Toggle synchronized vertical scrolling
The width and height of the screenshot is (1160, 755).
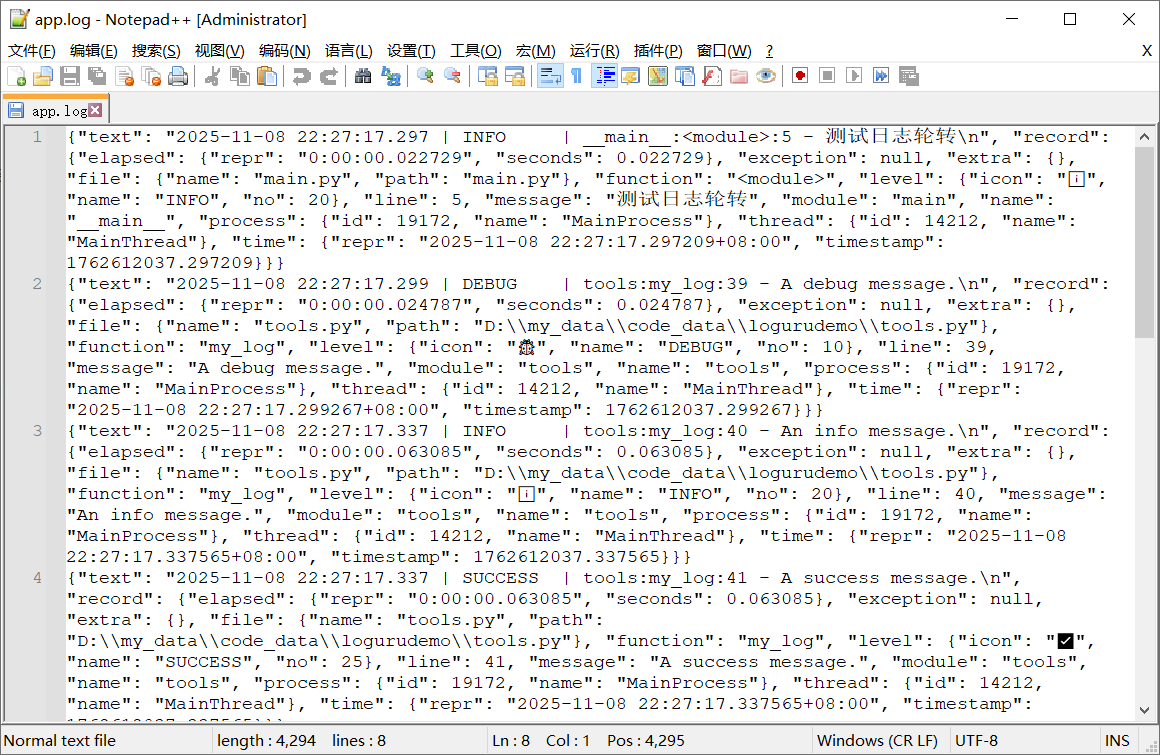[x=488, y=75]
